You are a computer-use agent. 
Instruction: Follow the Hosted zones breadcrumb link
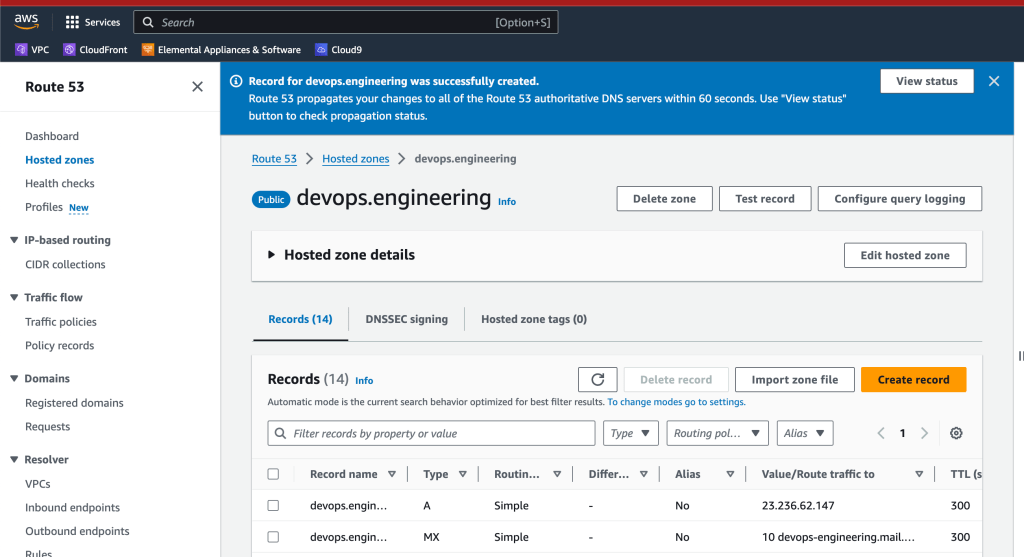[x=355, y=159]
